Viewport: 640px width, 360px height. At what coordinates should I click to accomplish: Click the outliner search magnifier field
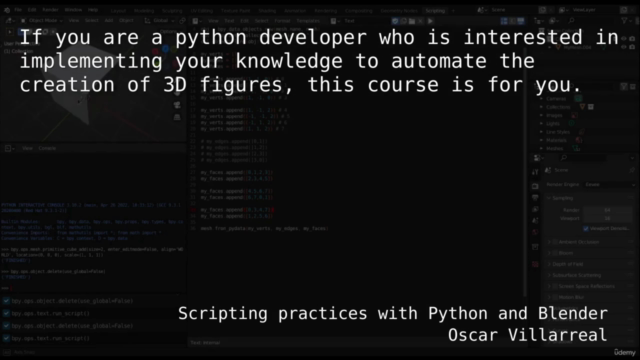click(x=592, y=20)
